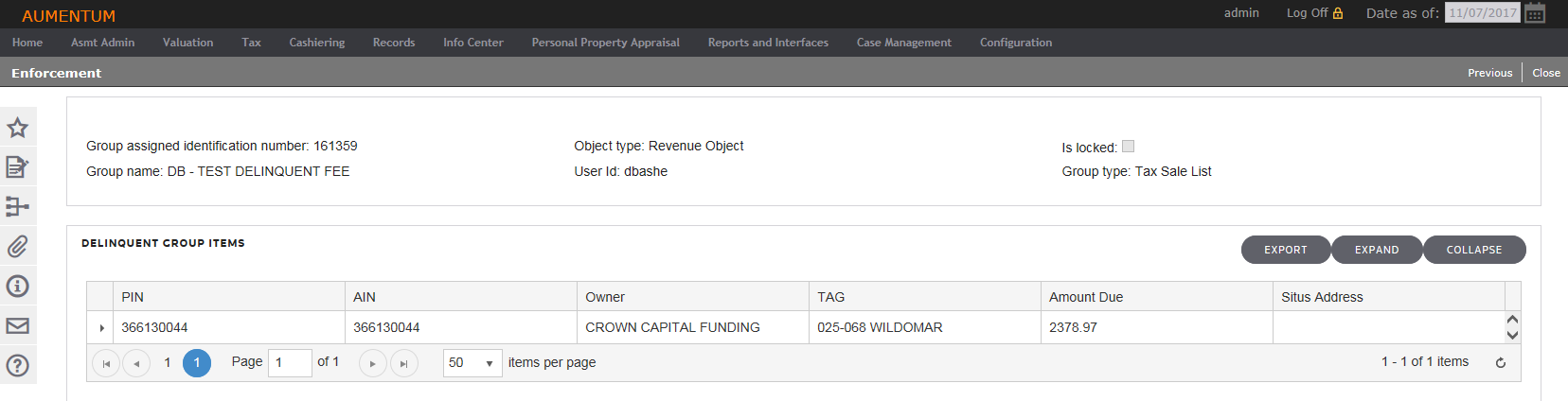The width and height of the screenshot is (1568, 401).
Task: Click the COLLAPSE button
Action: coord(1474,250)
